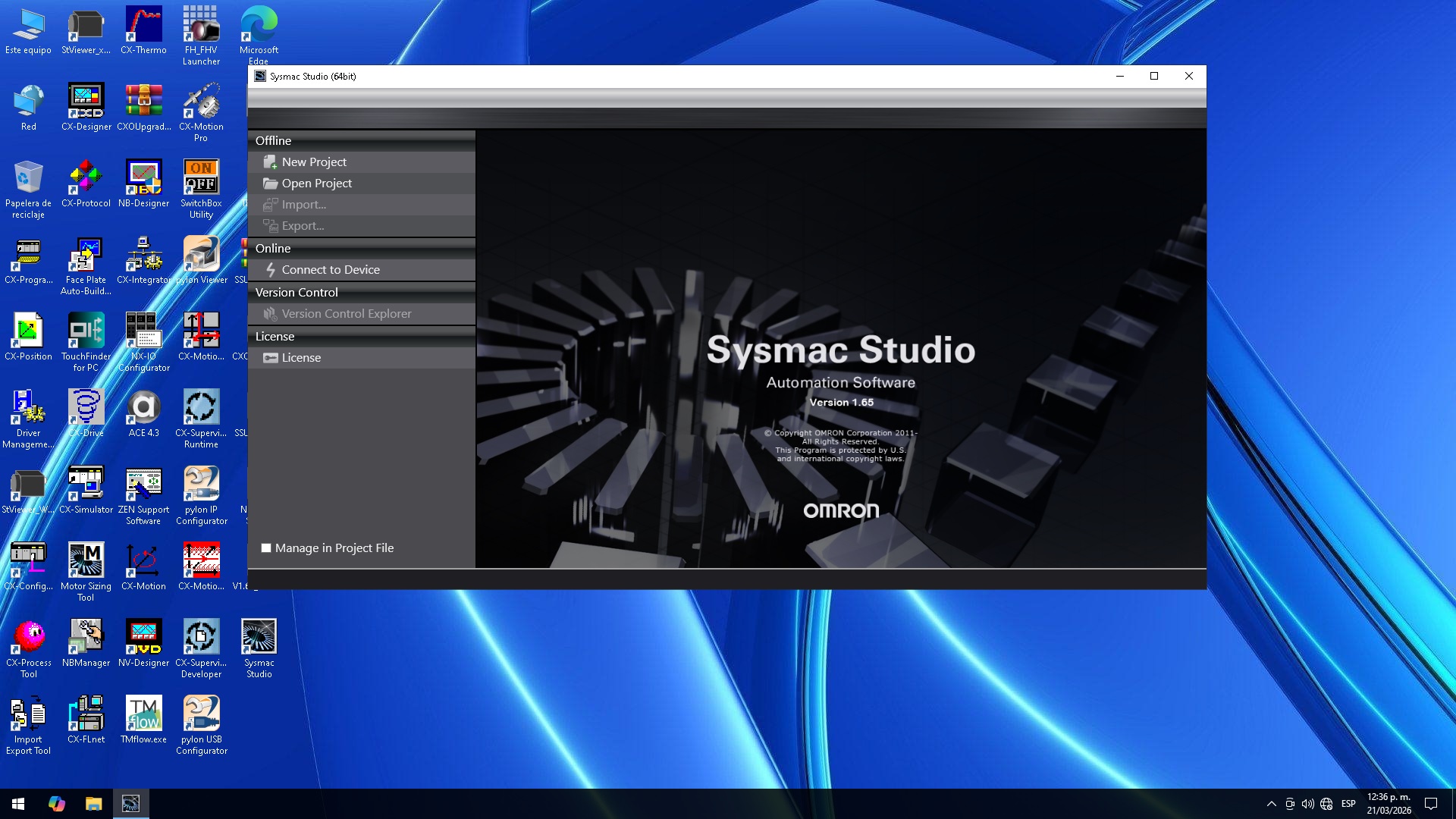Collapse the Offline section header

(x=273, y=140)
